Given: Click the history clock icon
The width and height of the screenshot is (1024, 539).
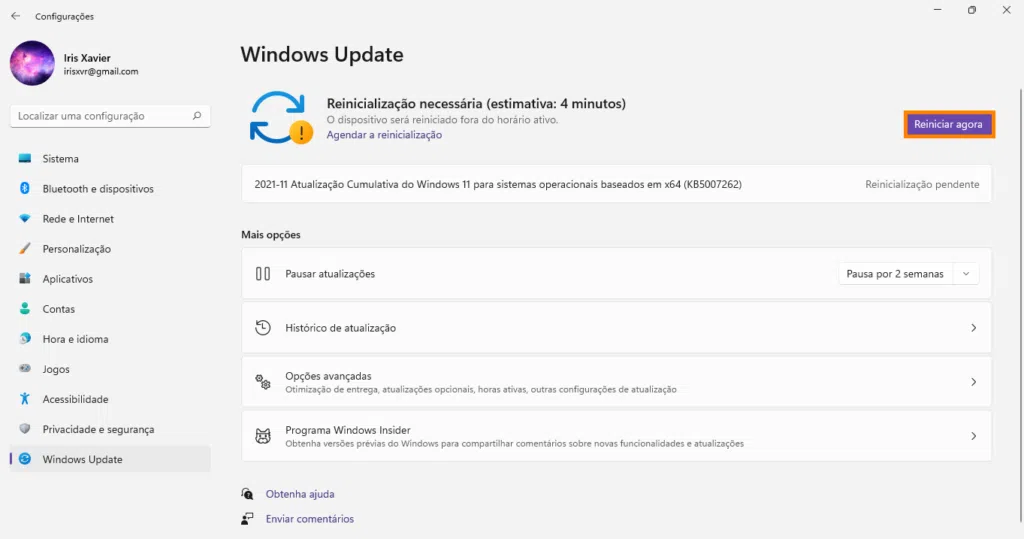Looking at the screenshot, I should coord(263,328).
